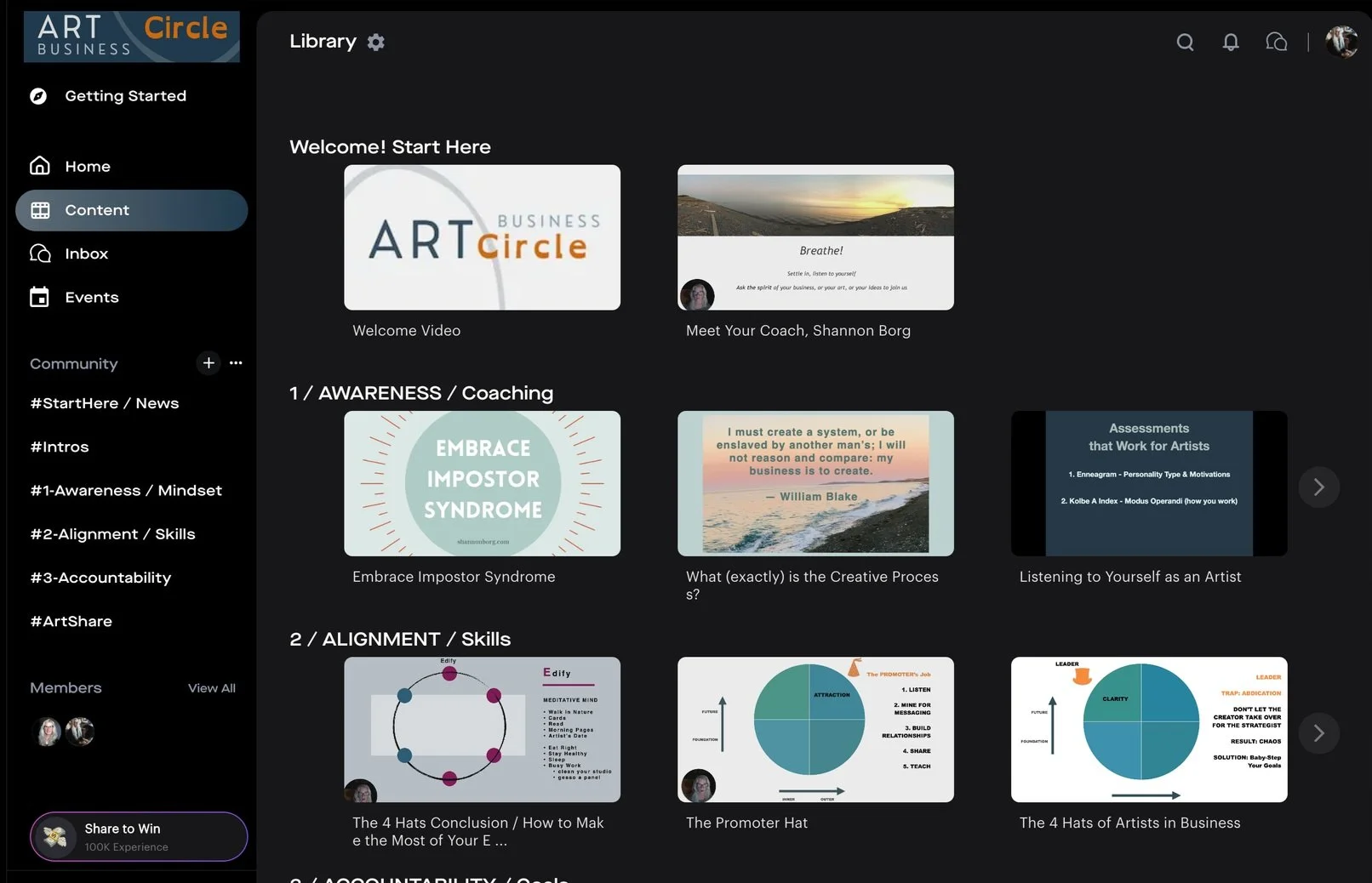Open The 4 Hats of Artists thumbnail
Screen dimensions: 1372x883
[1149, 730]
